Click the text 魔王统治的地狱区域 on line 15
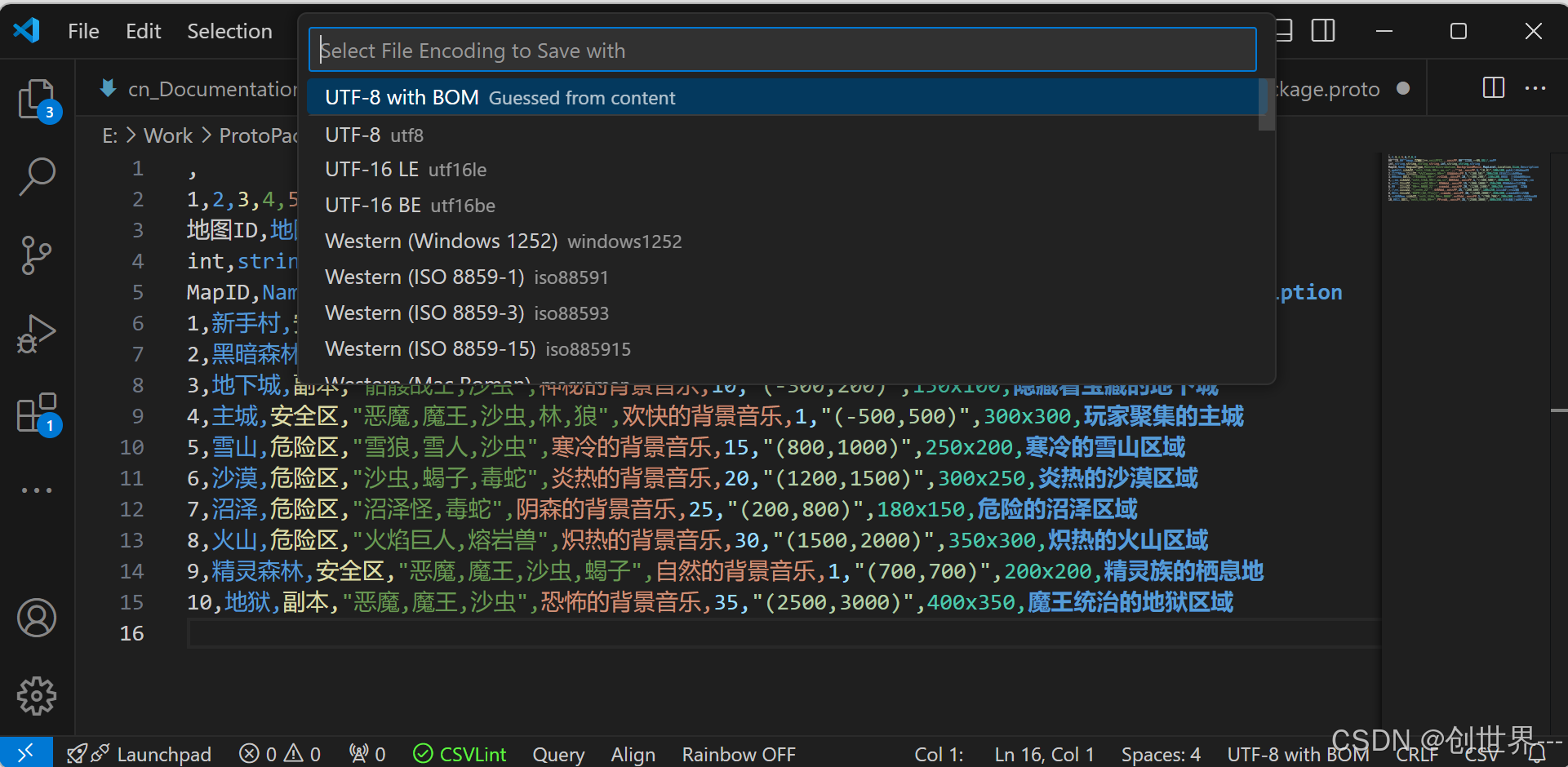This screenshot has width=1568, height=767. pos(1130,602)
